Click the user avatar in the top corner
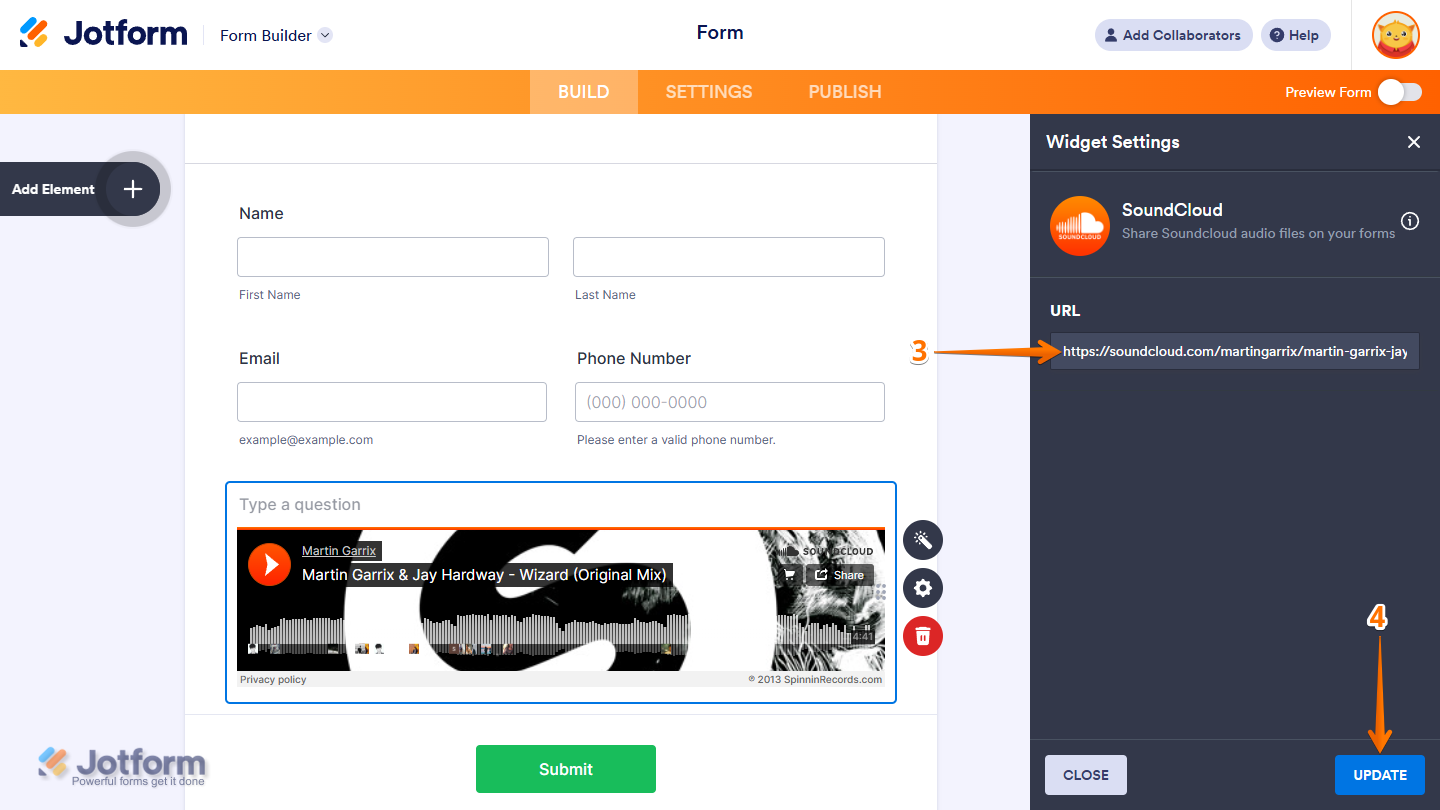1440x810 pixels. (x=1394, y=34)
